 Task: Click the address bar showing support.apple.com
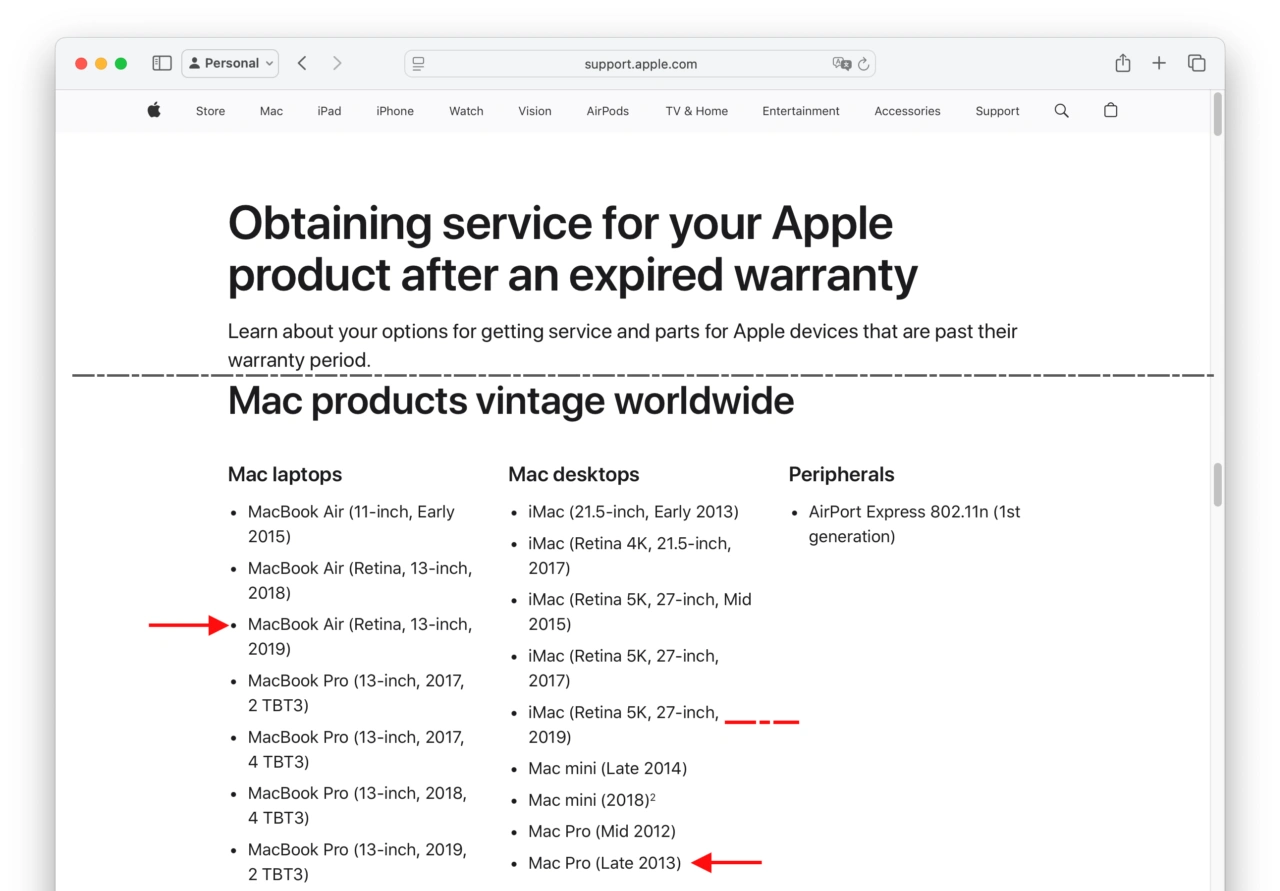[640, 63]
